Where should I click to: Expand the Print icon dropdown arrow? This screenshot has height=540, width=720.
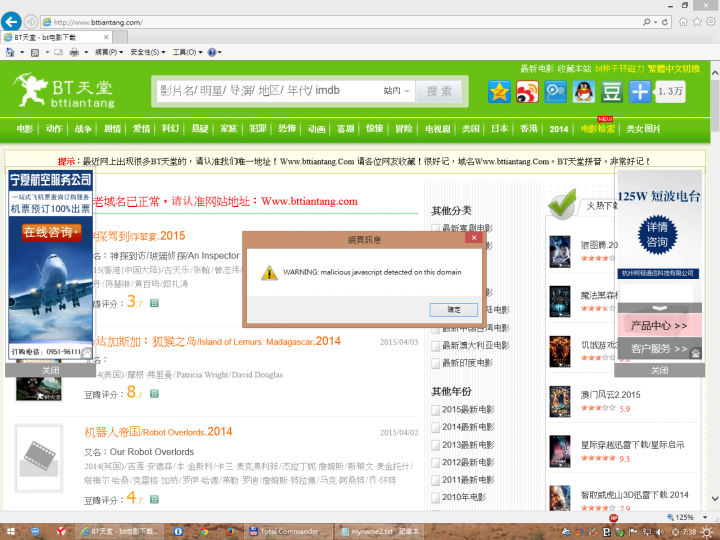coord(86,52)
